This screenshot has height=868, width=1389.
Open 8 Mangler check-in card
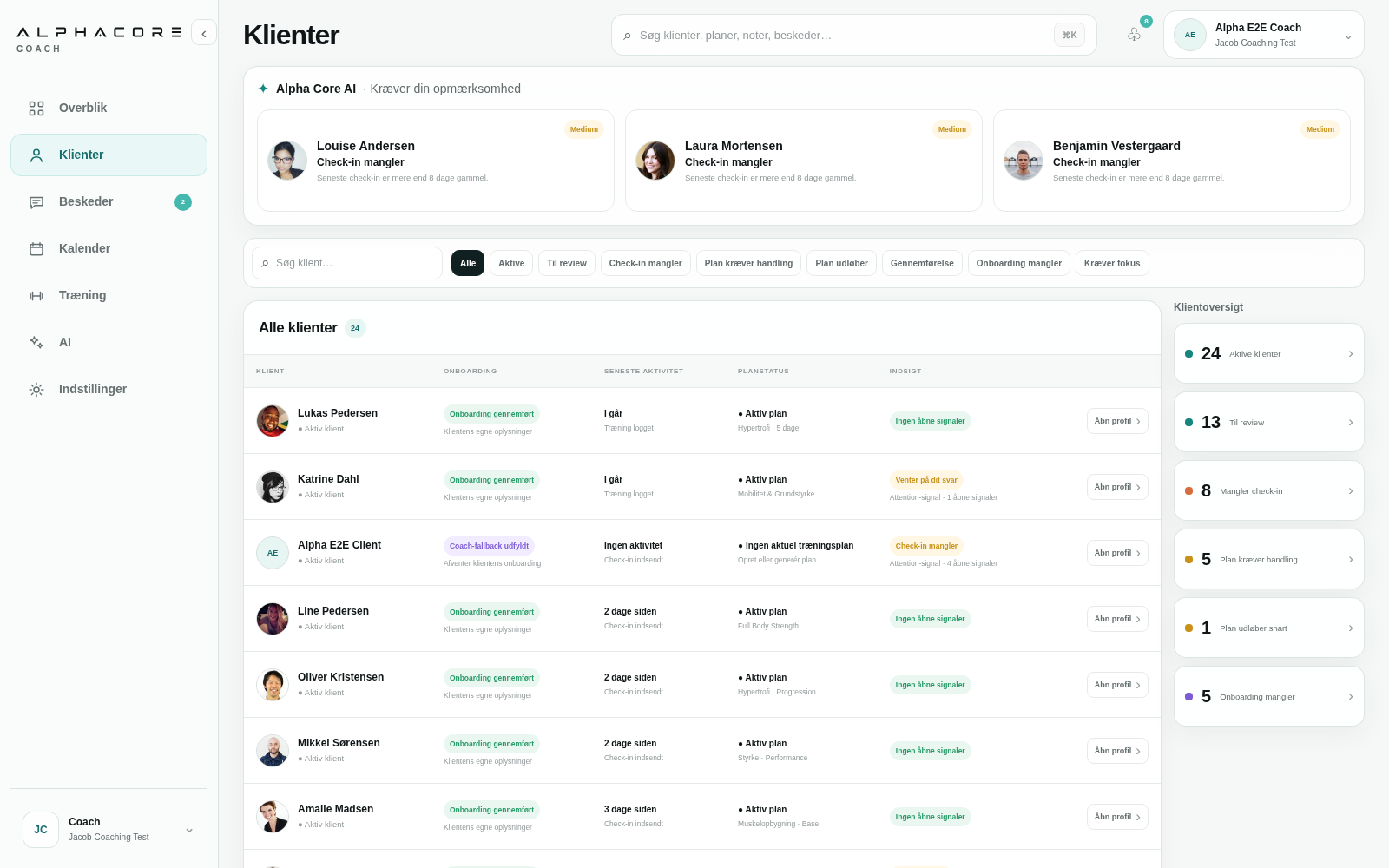(x=1269, y=490)
